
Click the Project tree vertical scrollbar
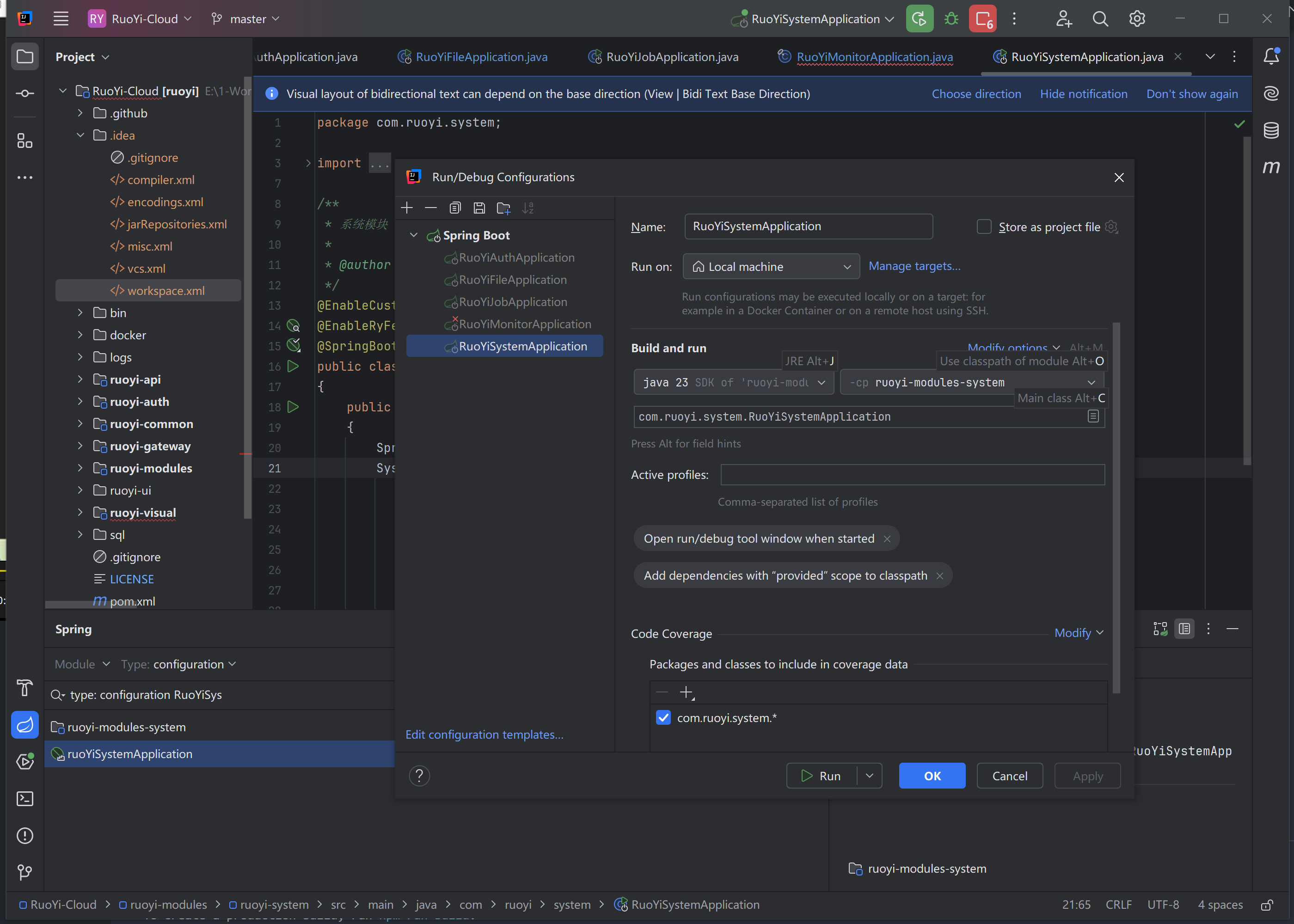247,298
